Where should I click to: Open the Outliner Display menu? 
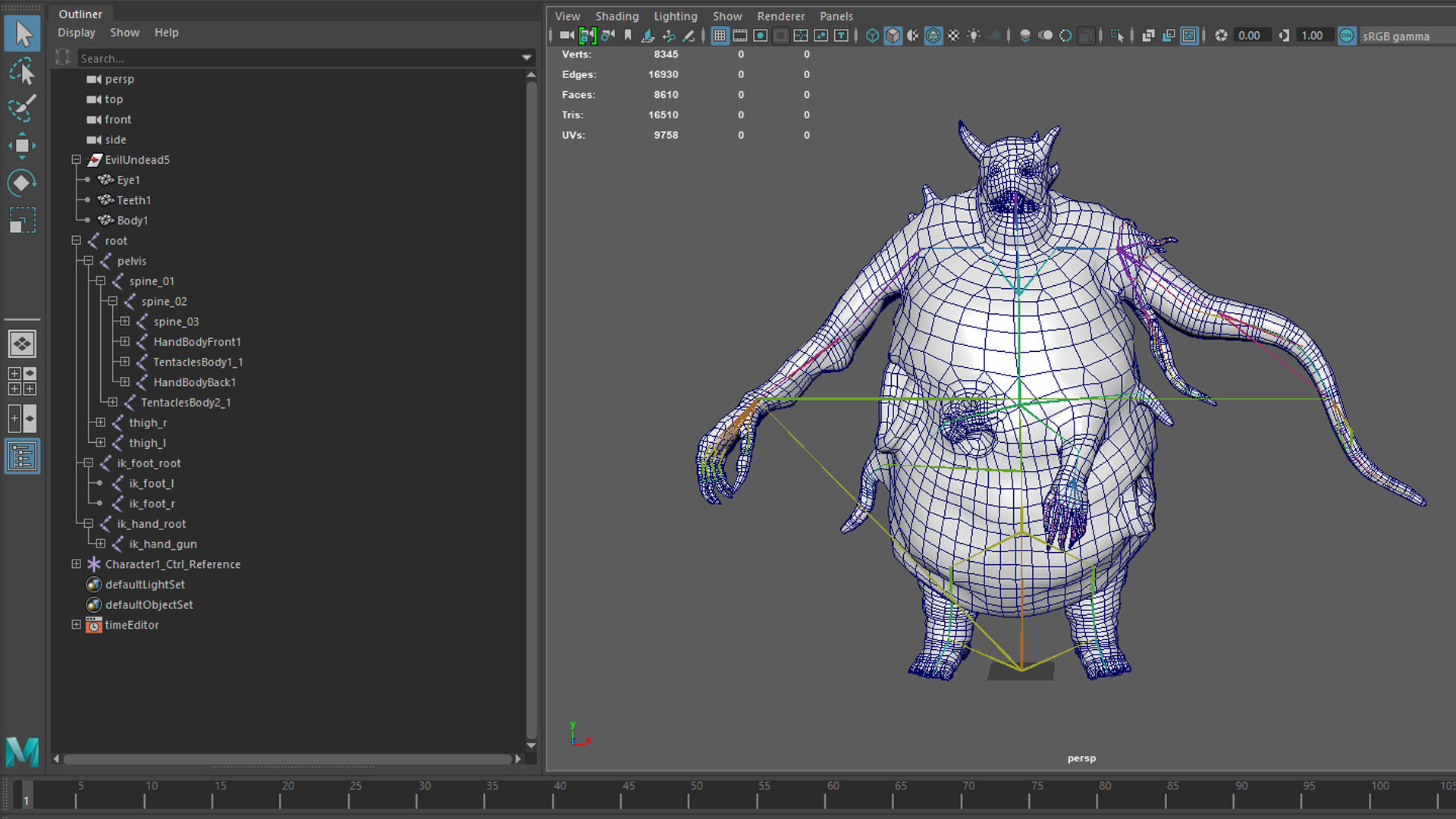pyautogui.click(x=77, y=33)
